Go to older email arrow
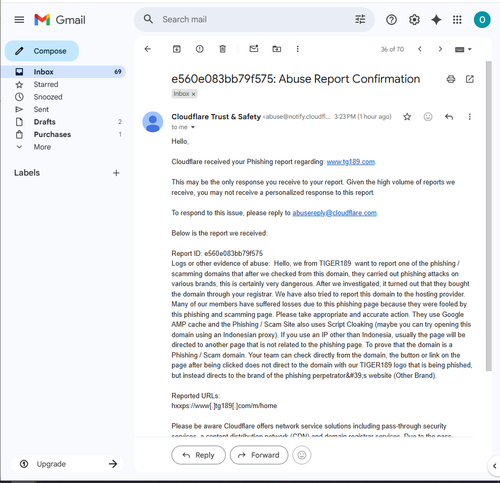The height and width of the screenshot is (483, 500). tap(440, 49)
